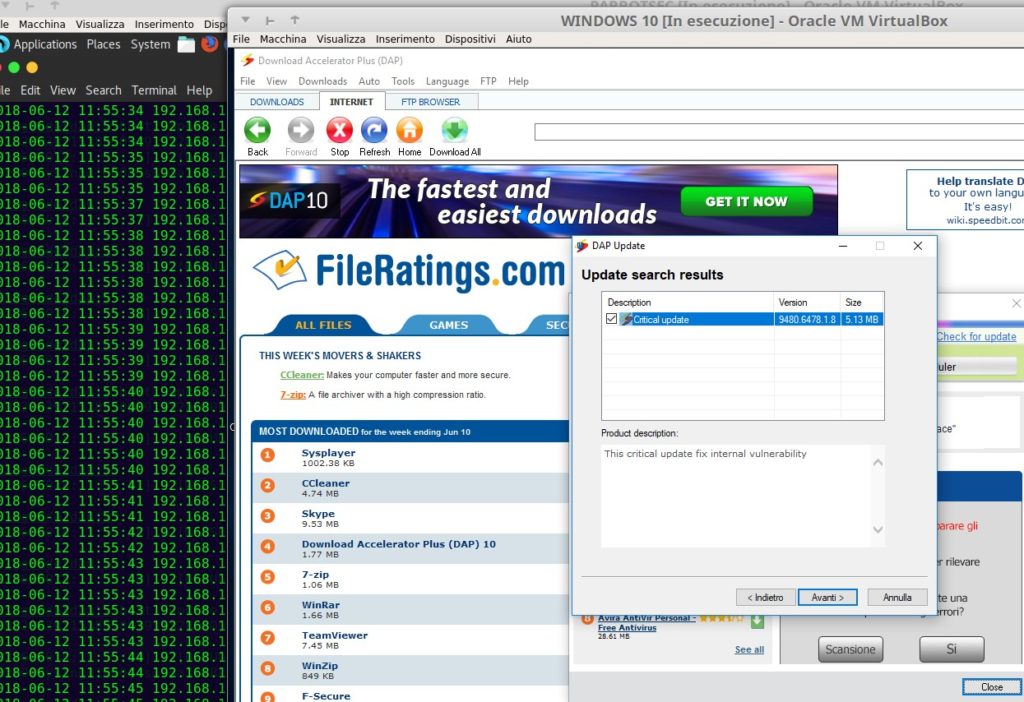Viewport: 1024px width, 702px height.
Task: Open the FTP menu in DAP
Action: 488,82
